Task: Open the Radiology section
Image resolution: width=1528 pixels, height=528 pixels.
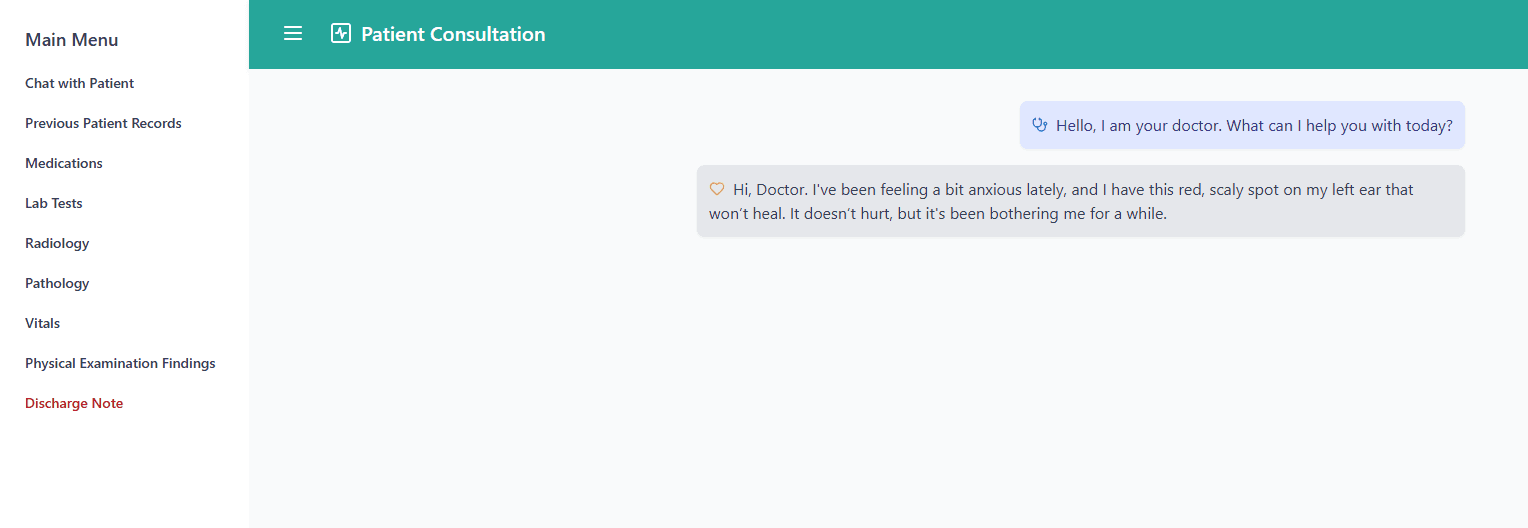Action: (57, 243)
